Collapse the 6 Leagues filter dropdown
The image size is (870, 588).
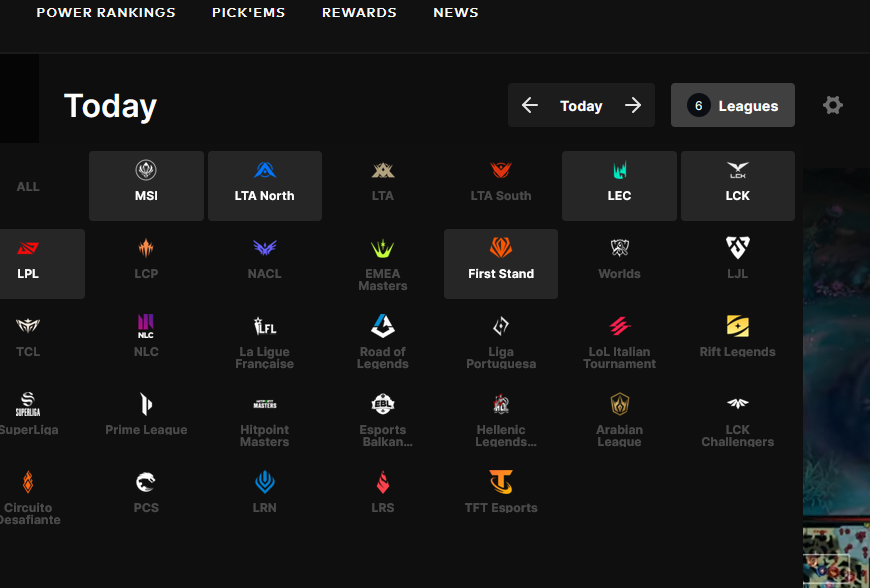(732, 105)
